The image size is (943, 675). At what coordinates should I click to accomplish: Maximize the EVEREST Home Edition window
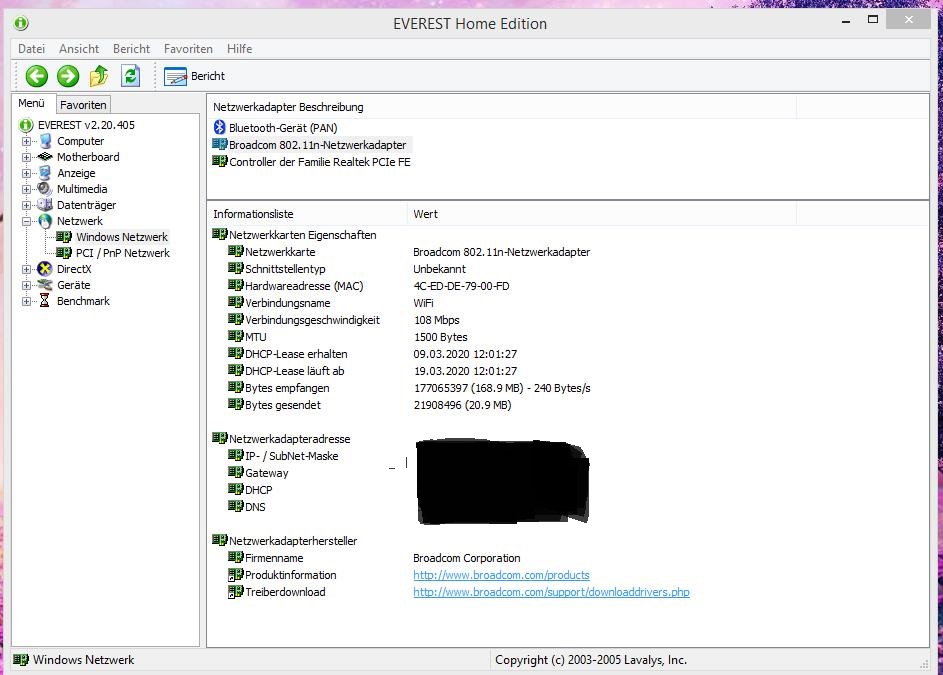click(873, 20)
